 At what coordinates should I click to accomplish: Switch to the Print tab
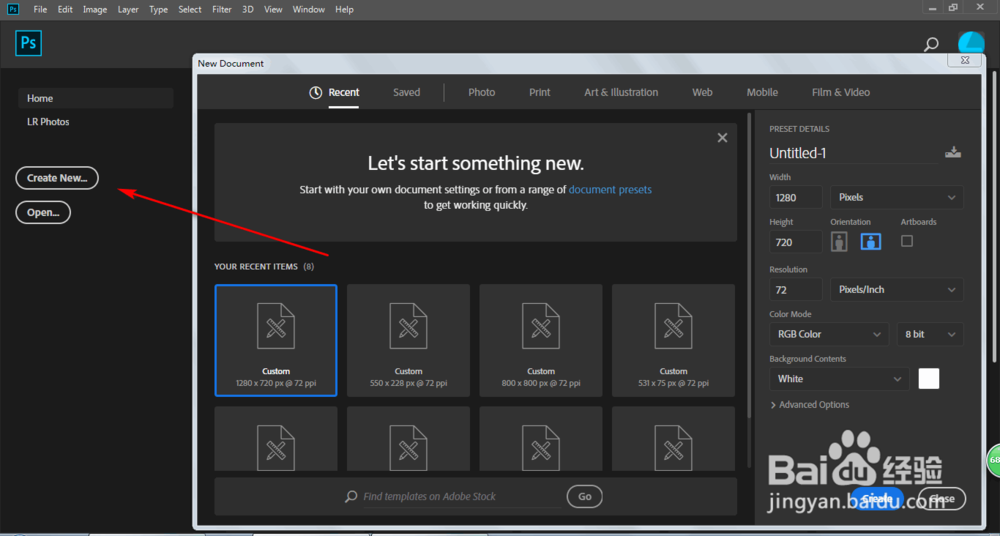pos(540,93)
